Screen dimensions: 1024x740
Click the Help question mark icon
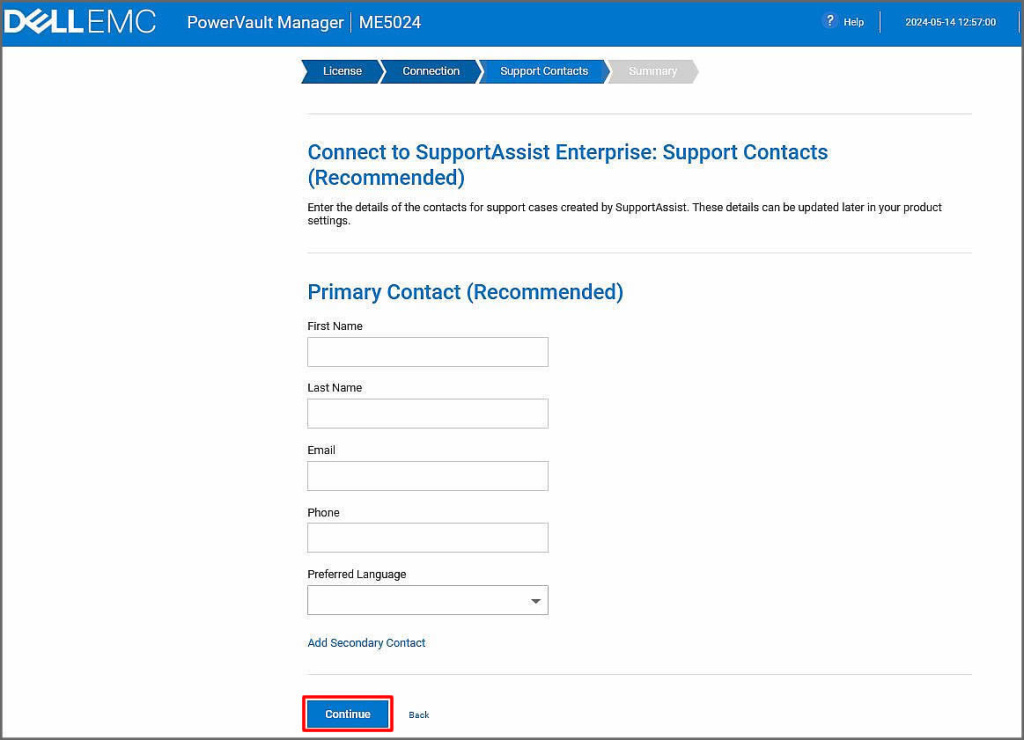[829, 21]
